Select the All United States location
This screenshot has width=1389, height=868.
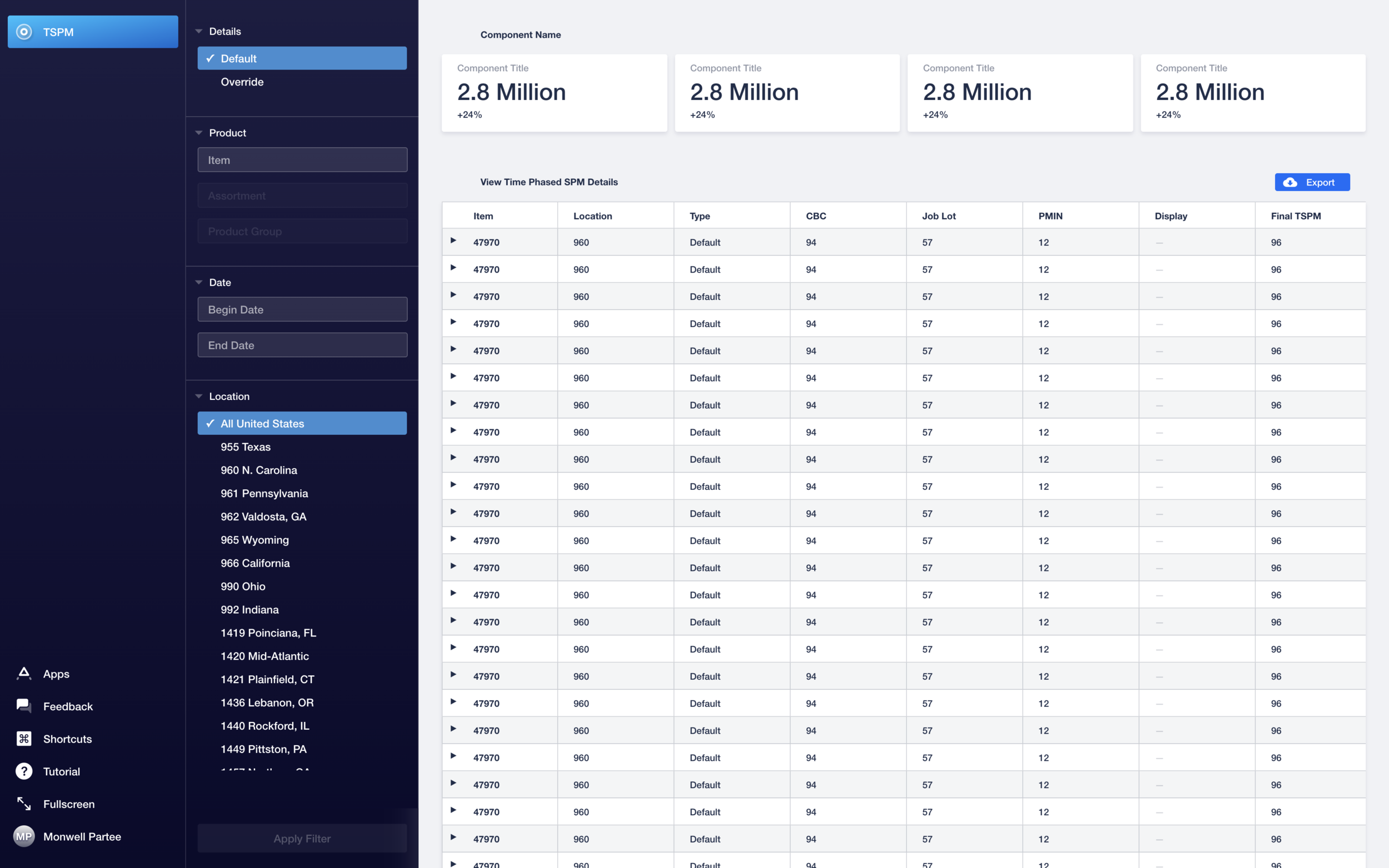[302, 424]
